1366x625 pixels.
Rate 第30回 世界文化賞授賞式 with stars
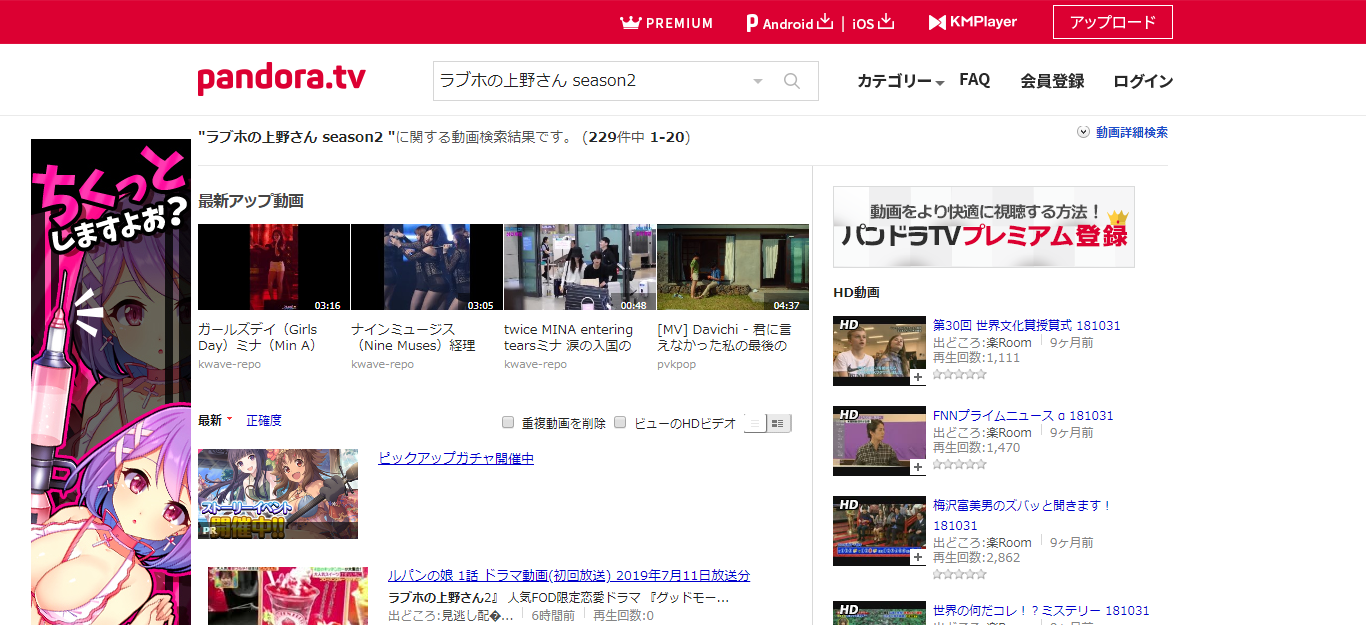(x=960, y=374)
